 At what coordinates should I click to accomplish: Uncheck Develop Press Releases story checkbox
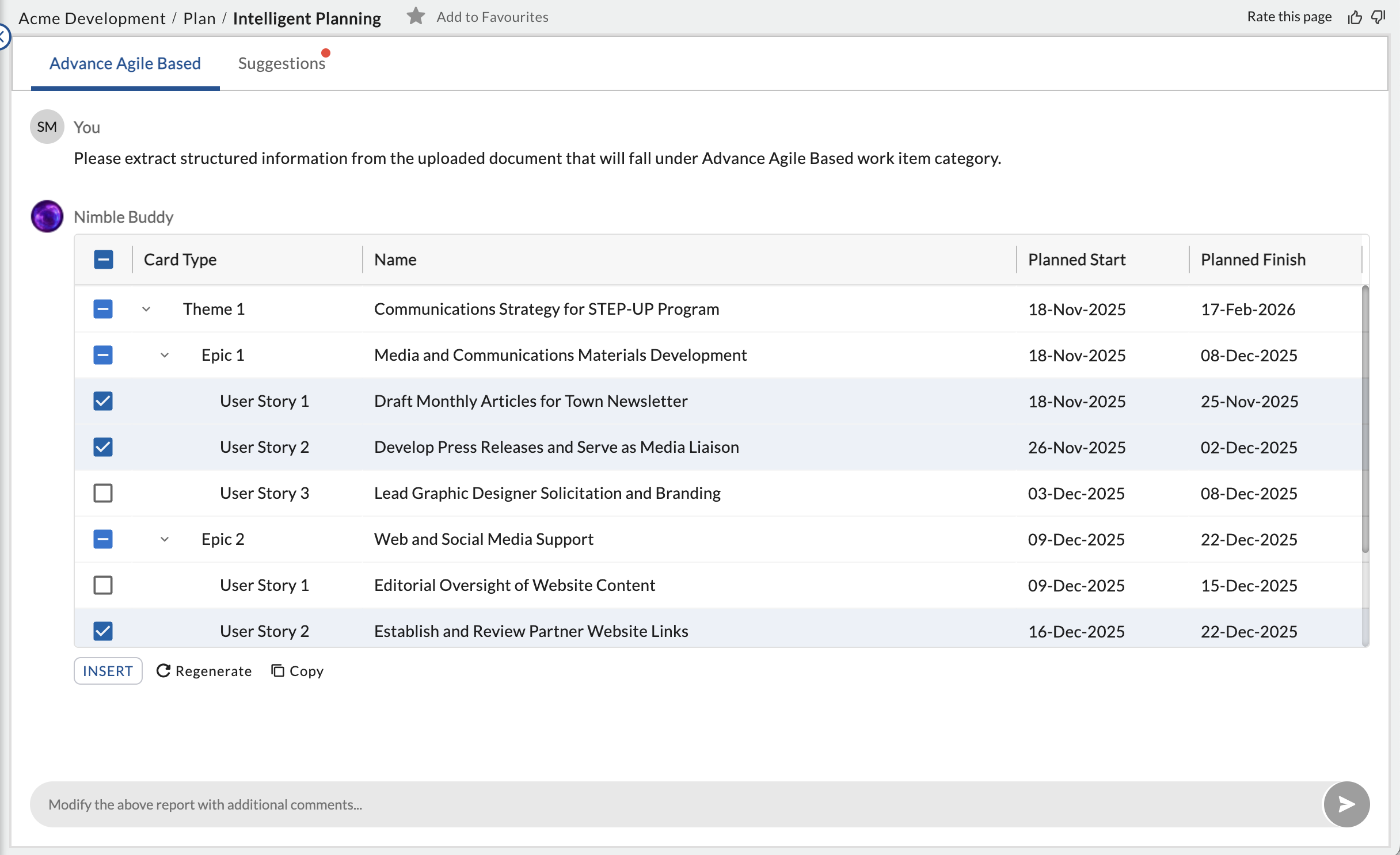(x=103, y=447)
